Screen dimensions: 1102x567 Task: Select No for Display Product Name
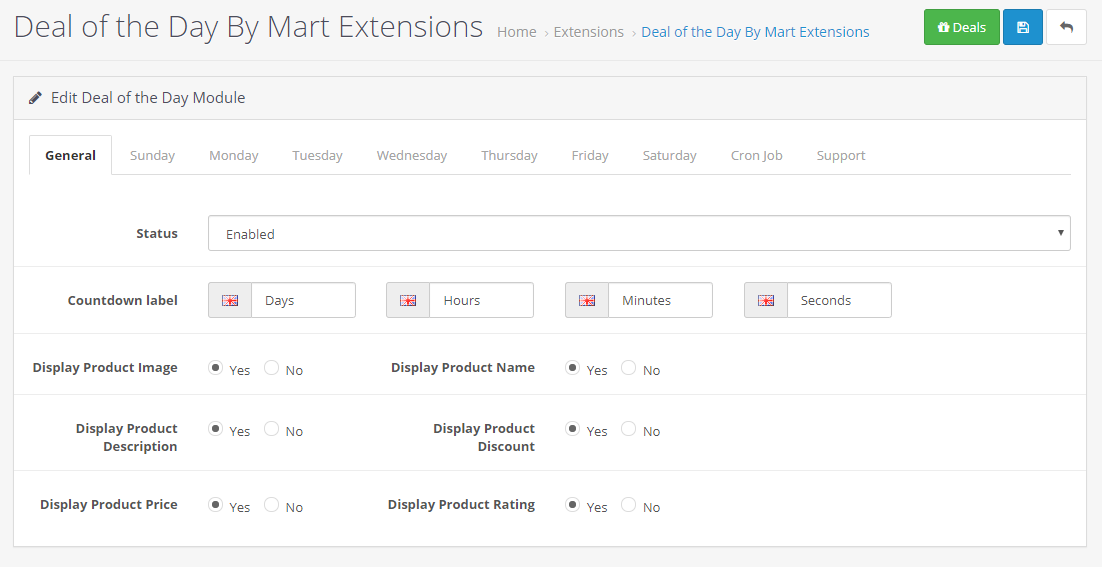(x=628, y=367)
